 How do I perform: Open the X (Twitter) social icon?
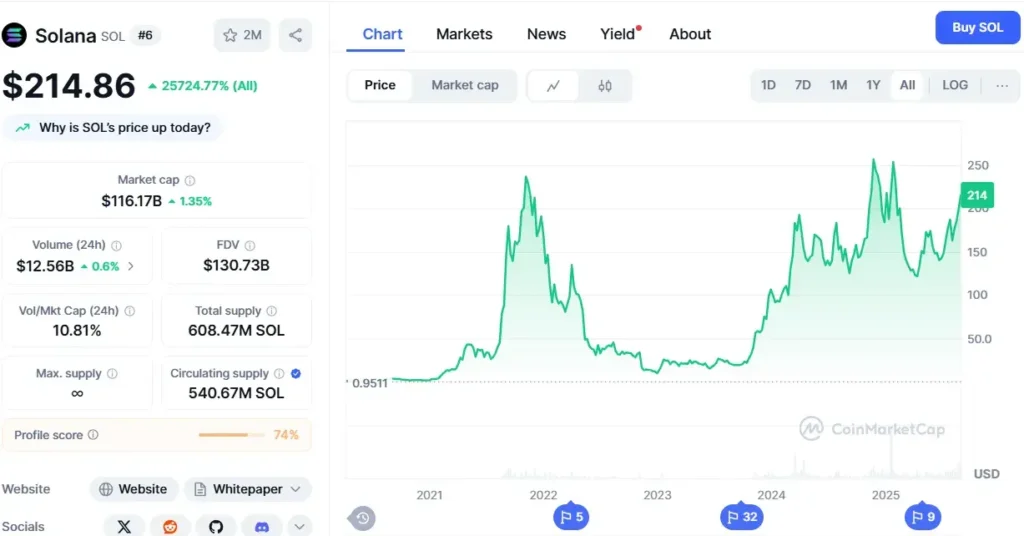pyautogui.click(x=124, y=526)
